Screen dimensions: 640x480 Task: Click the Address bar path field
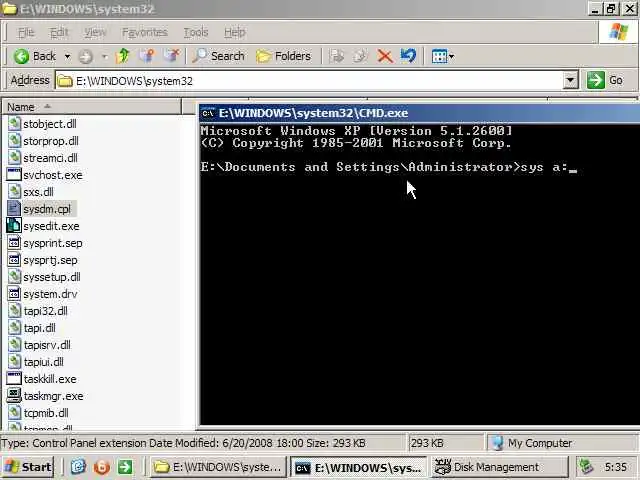(x=309, y=81)
